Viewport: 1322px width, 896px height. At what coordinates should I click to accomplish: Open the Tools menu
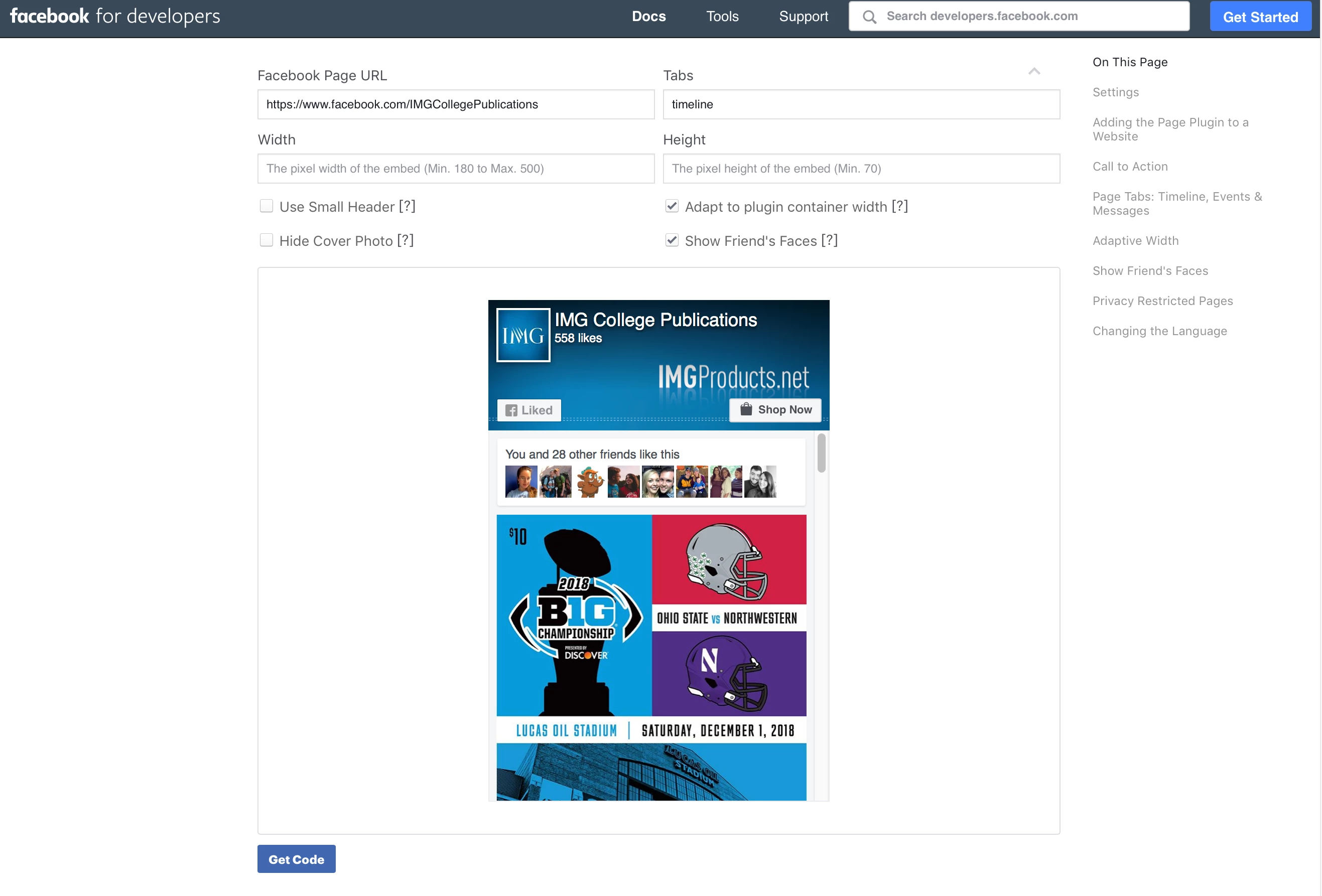[722, 17]
